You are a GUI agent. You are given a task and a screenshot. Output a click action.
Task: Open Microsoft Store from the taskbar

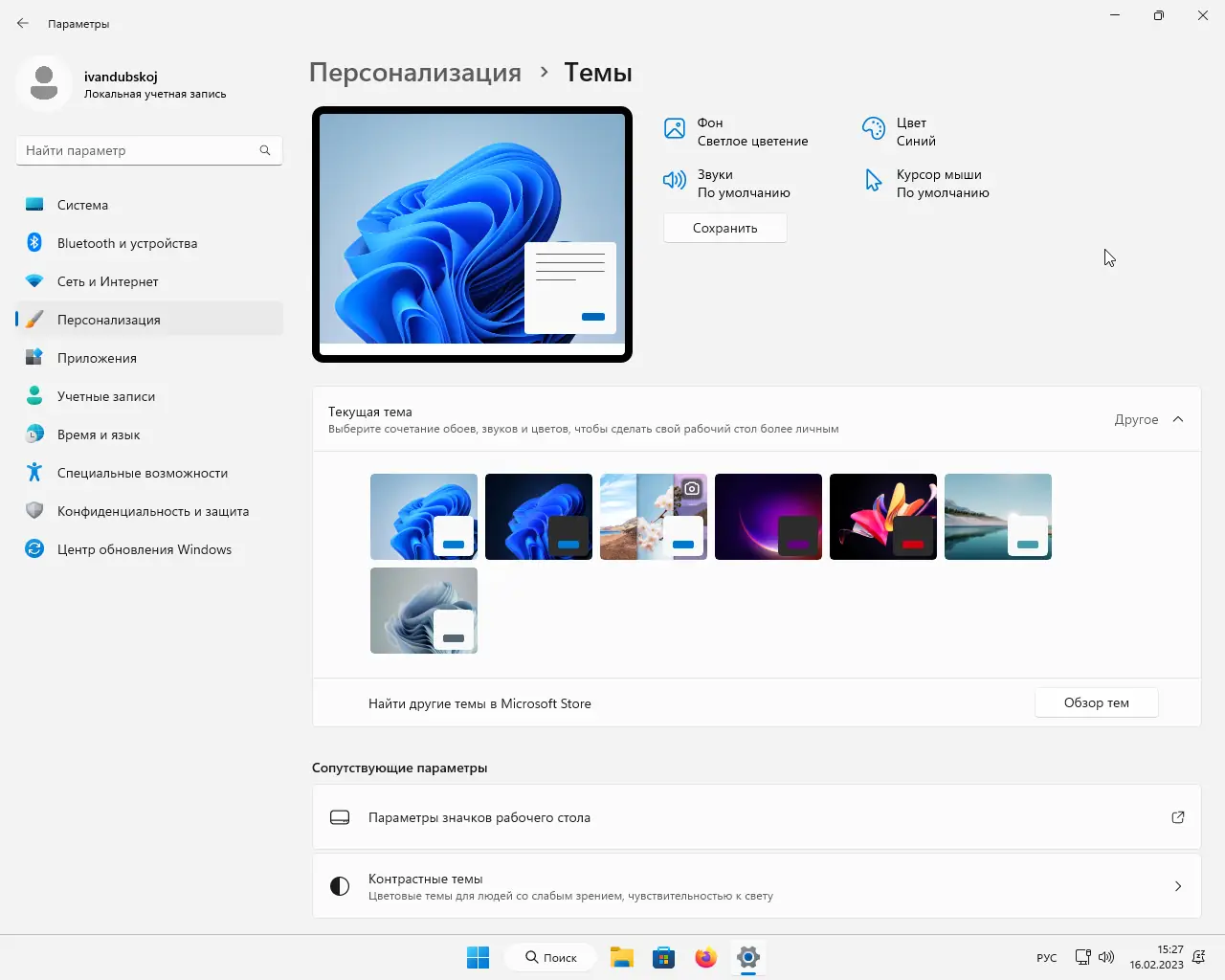tap(664, 957)
